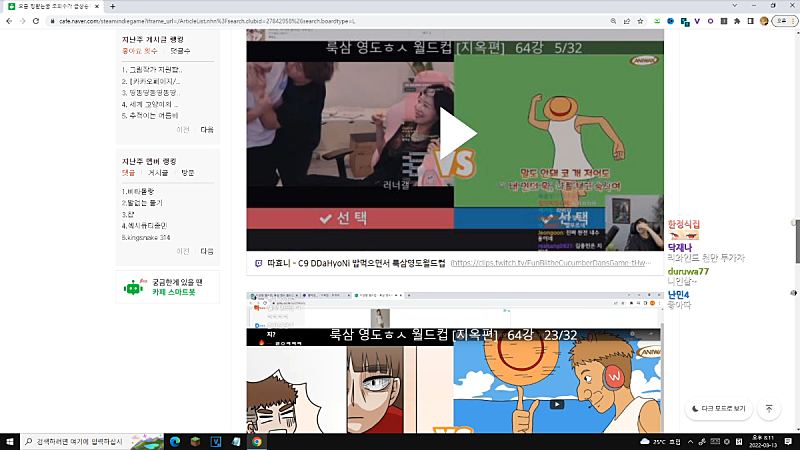
Task: Toggle the browser side panel icon
Action: 751,21
